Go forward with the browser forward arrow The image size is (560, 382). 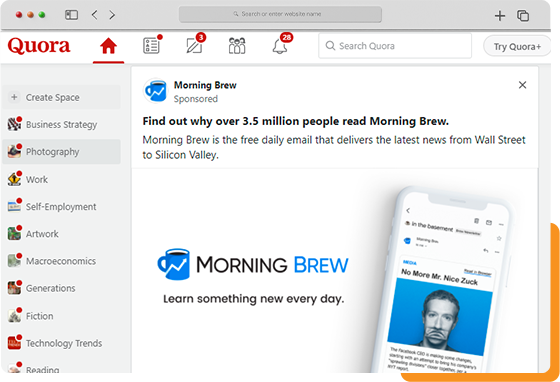112,15
